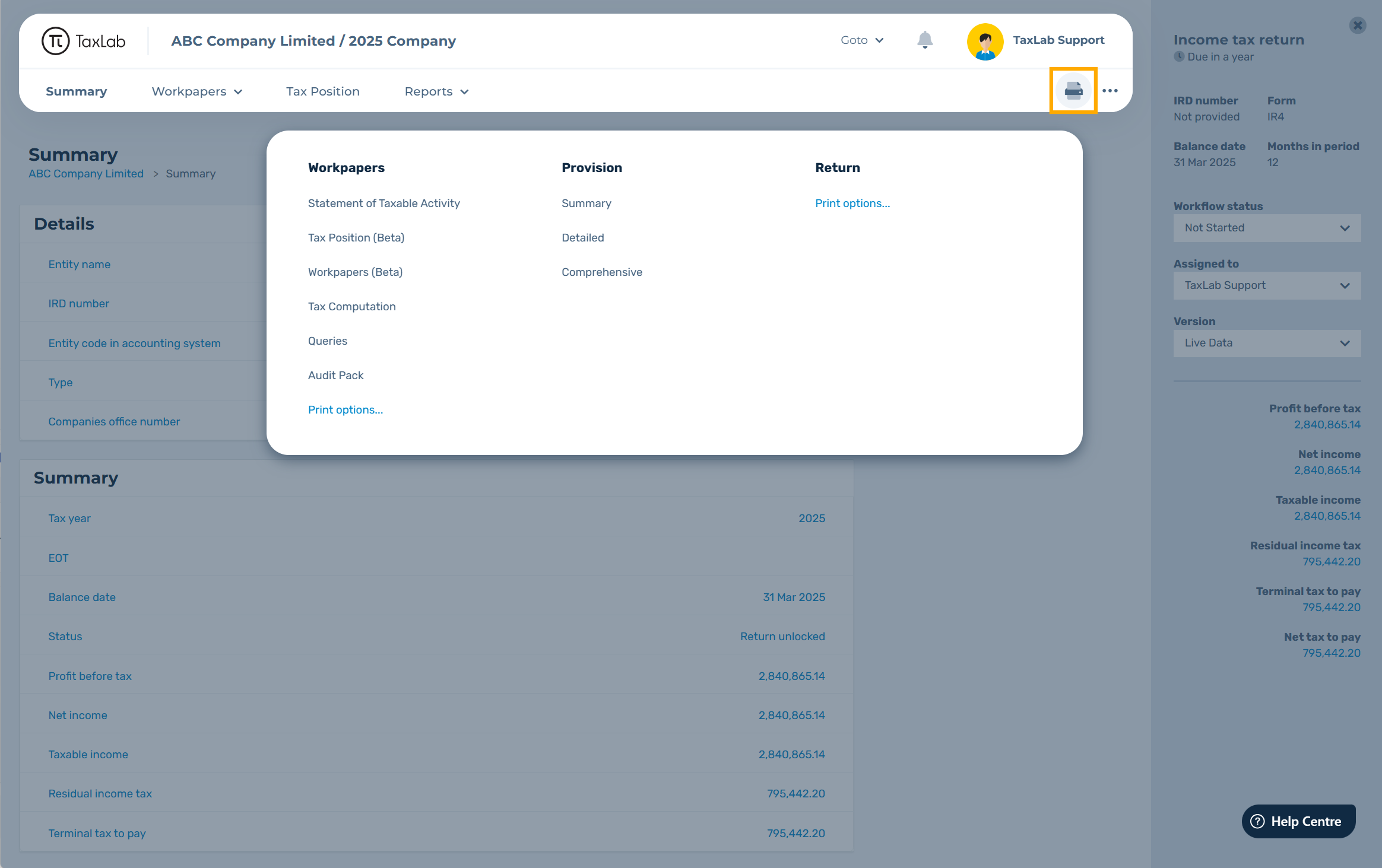Click ABC Company Limited breadcrumb link
The height and width of the screenshot is (868, 1382).
(86, 174)
